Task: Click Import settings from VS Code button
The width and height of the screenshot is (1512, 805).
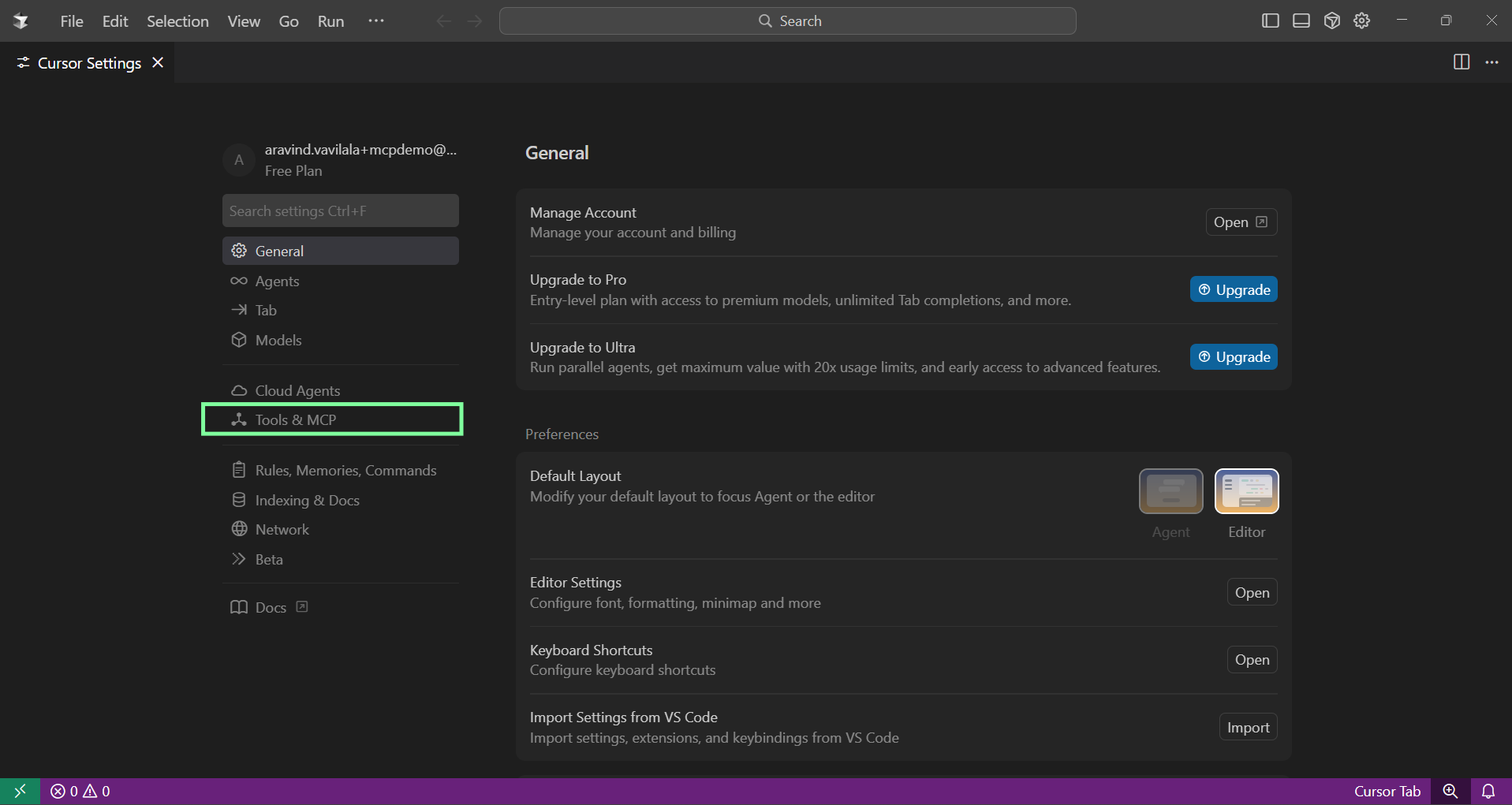Action: click(x=1248, y=727)
